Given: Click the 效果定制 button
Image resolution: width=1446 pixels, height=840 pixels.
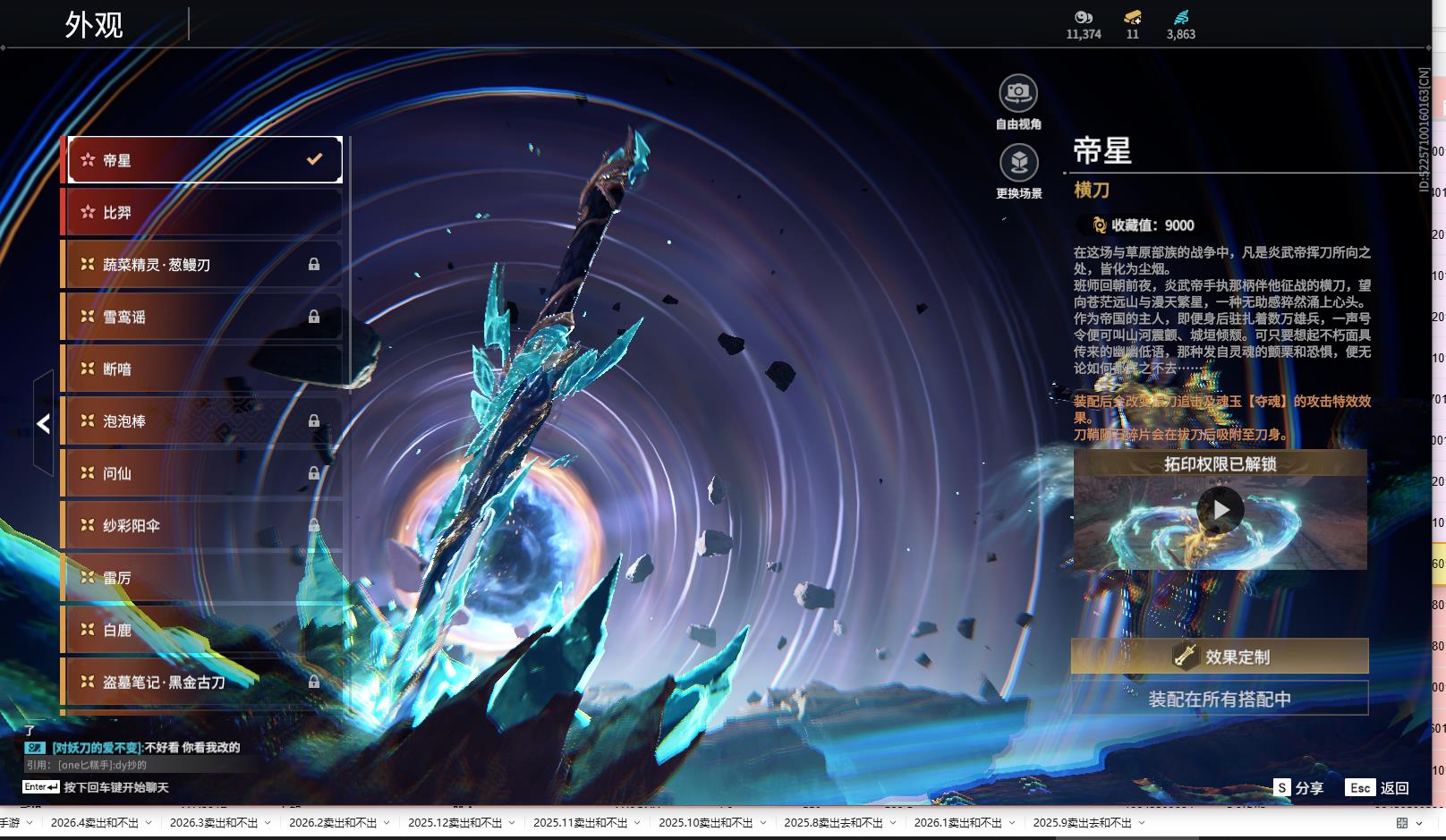Looking at the screenshot, I should (1219, 657).
